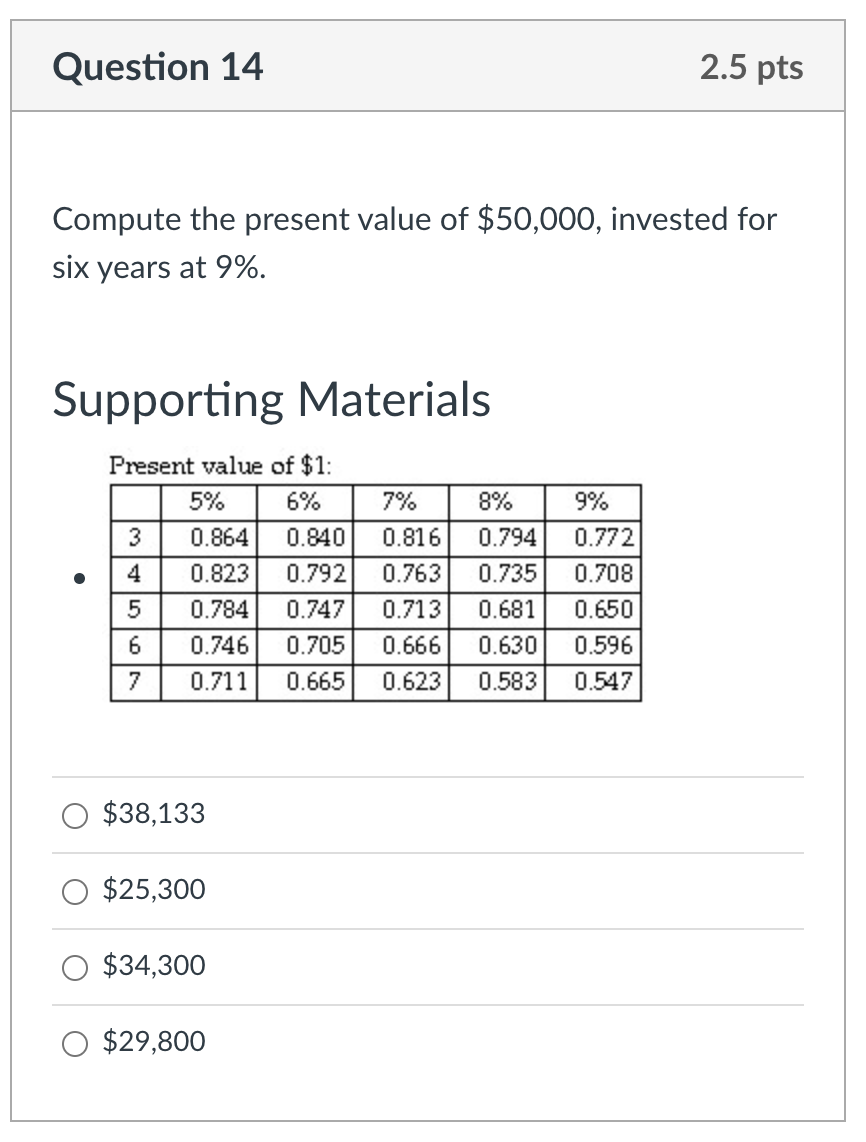Viewport: 866px width, 1142px height.
Task: Choose the $25,300 radio option
Action: click(x=75, y=892)
